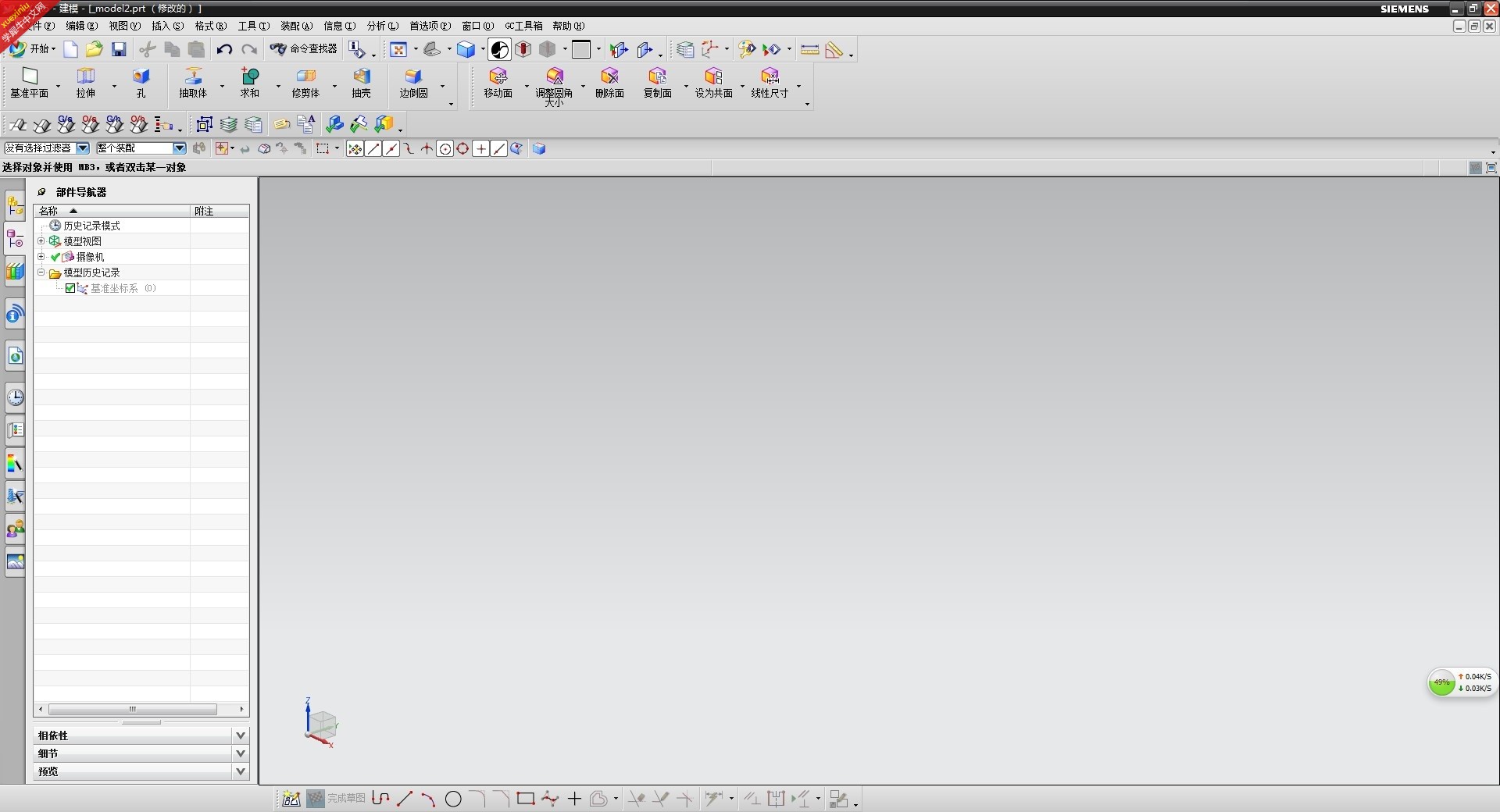The width and height of the screenshot is (1500, 812).
Task: Click the 抽取体 extract body tool
Action: pos(193,83)
